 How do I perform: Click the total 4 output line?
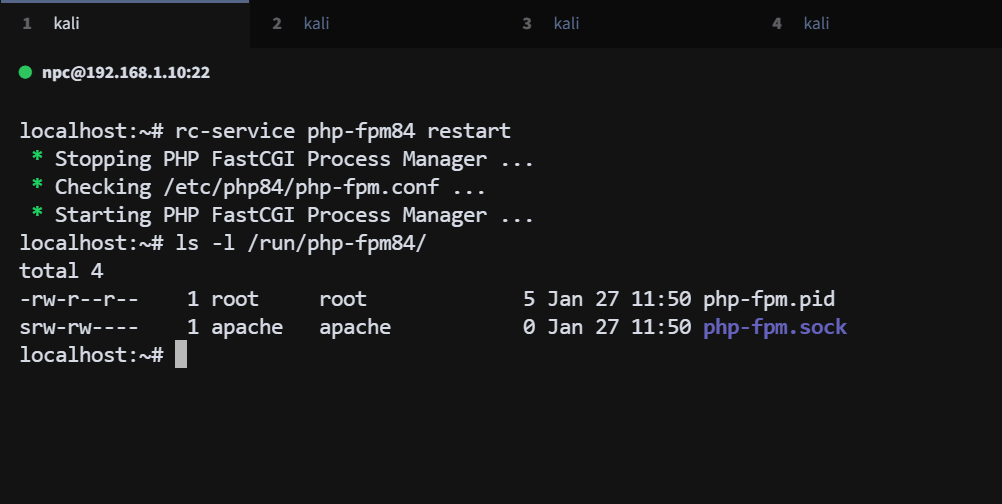(x=61, y=271)
